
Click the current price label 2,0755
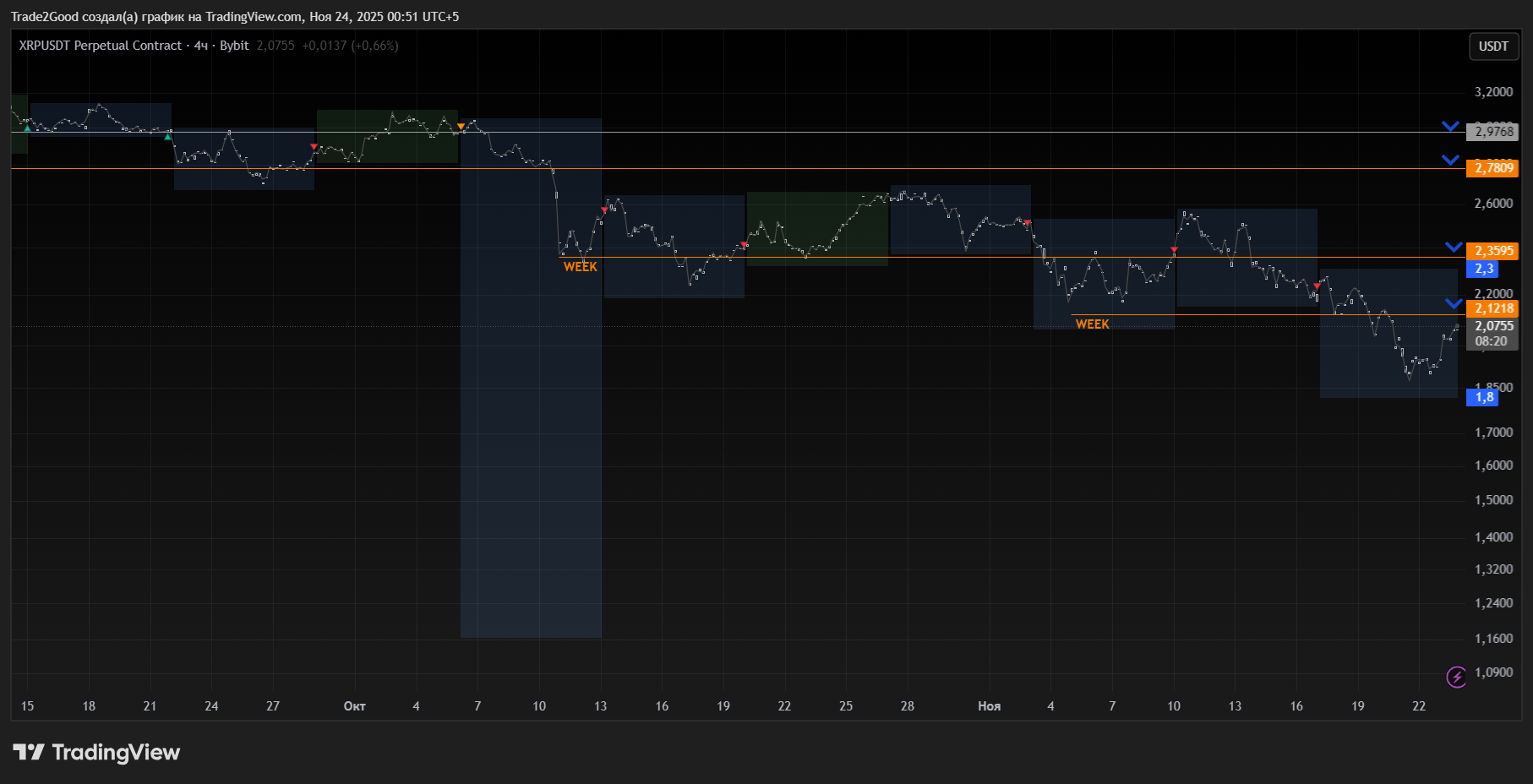pos(1493,326)
